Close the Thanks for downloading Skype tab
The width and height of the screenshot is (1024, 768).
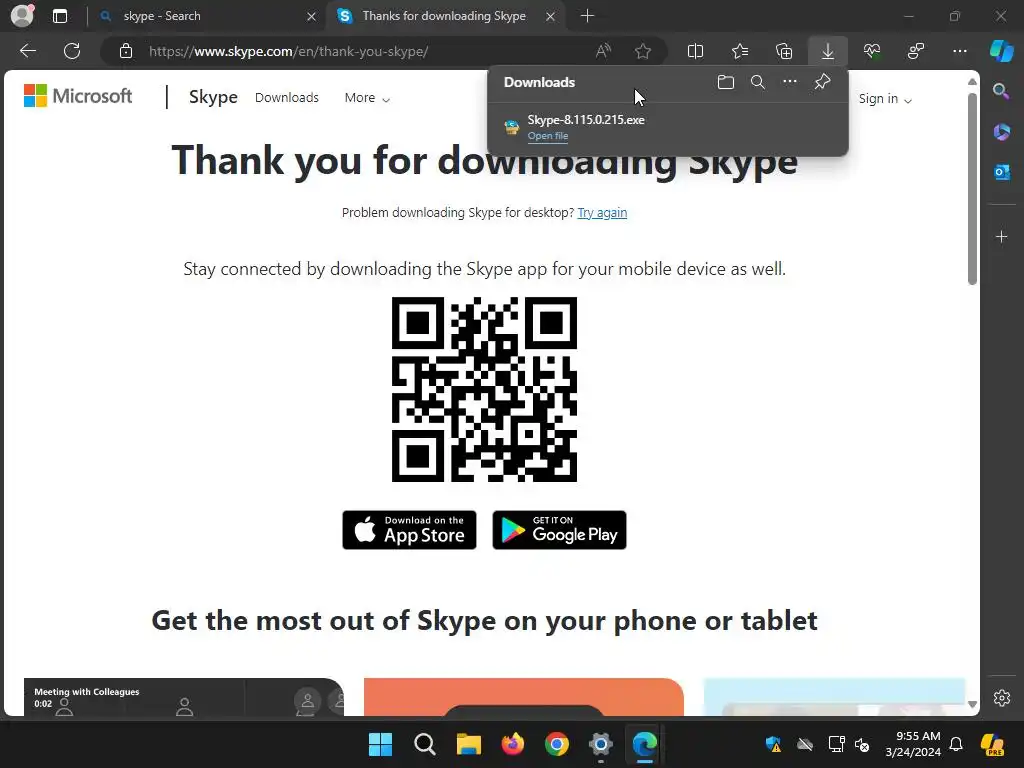[551, 16]
